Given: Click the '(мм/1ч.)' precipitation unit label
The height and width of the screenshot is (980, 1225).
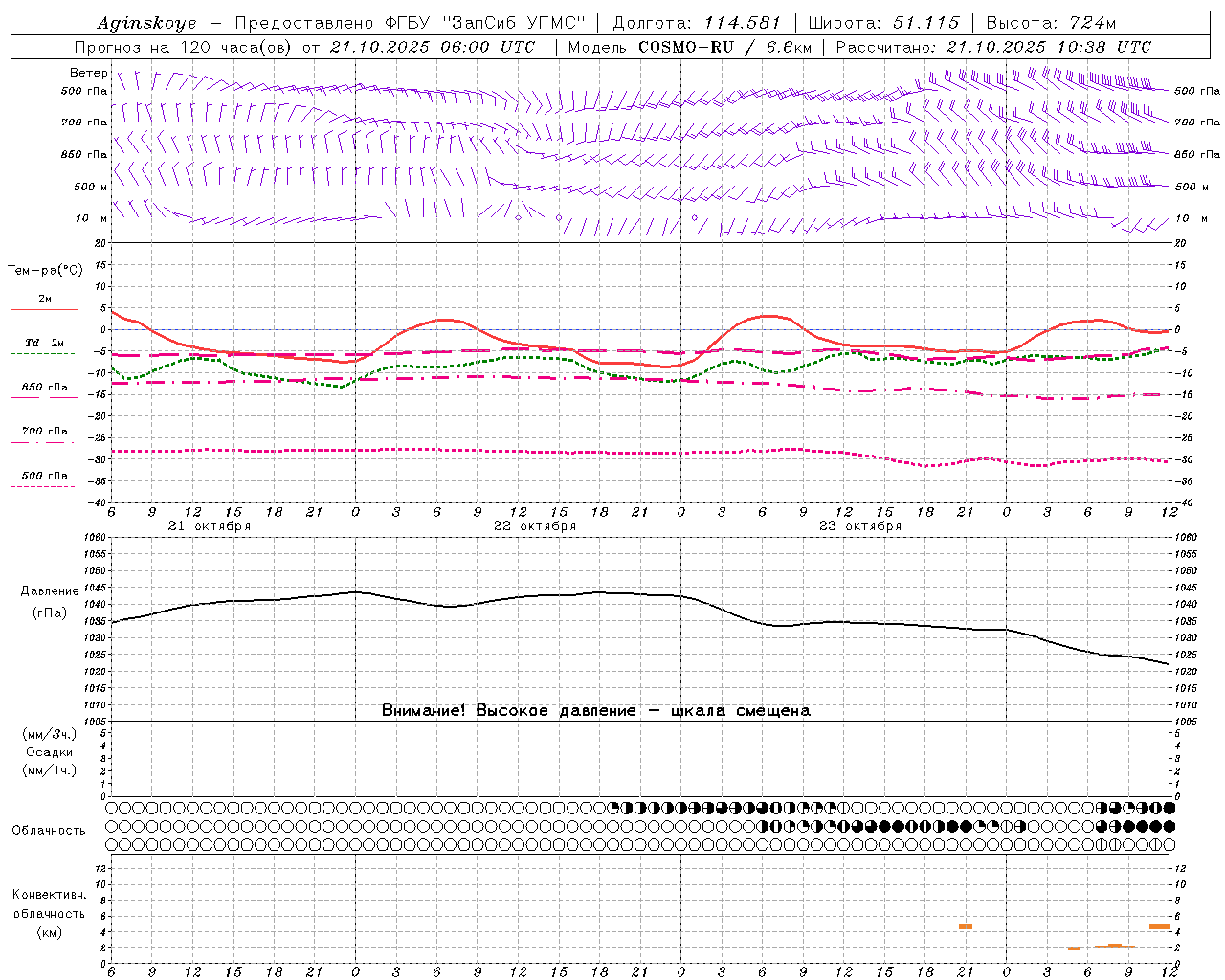Looking at the screenshot, I should tap(49, 770).
